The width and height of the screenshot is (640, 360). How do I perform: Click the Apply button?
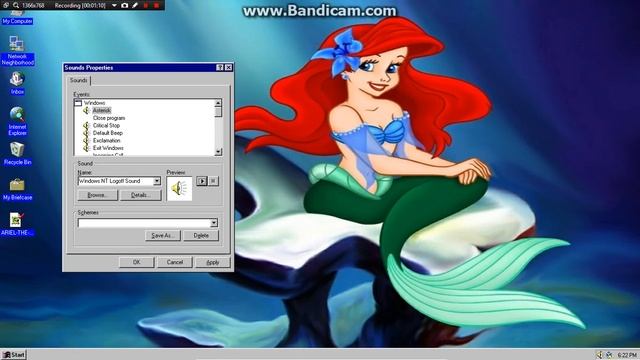(x=213, y=262)
